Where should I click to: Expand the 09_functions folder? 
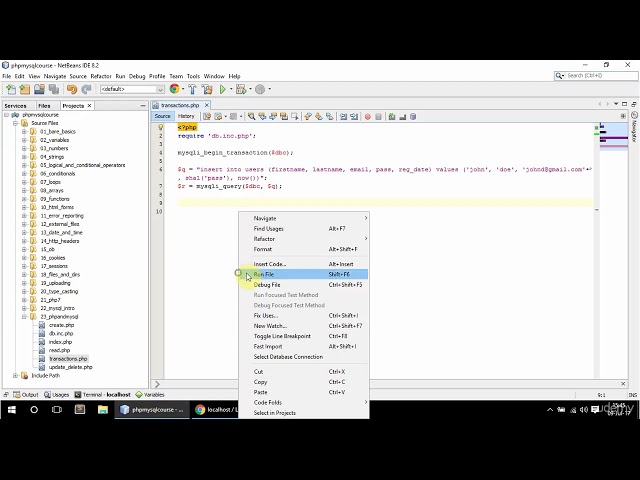tap(24, 199)
